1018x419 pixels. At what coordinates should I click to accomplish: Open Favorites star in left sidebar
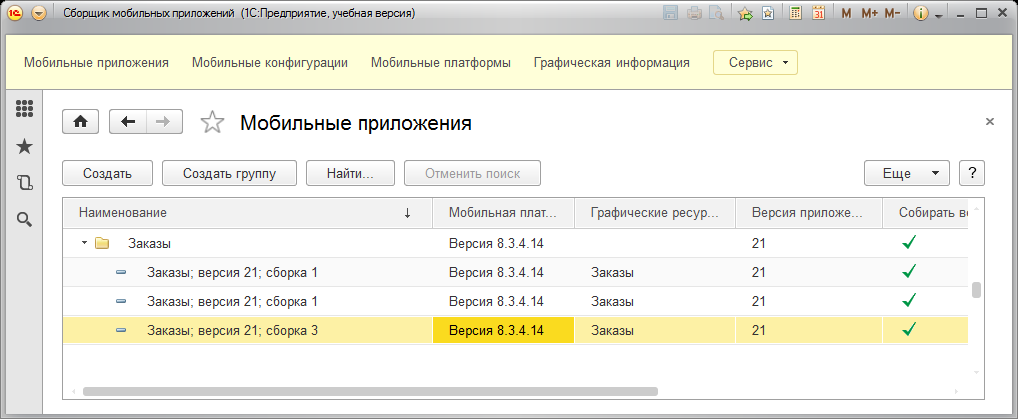[25, 147]
